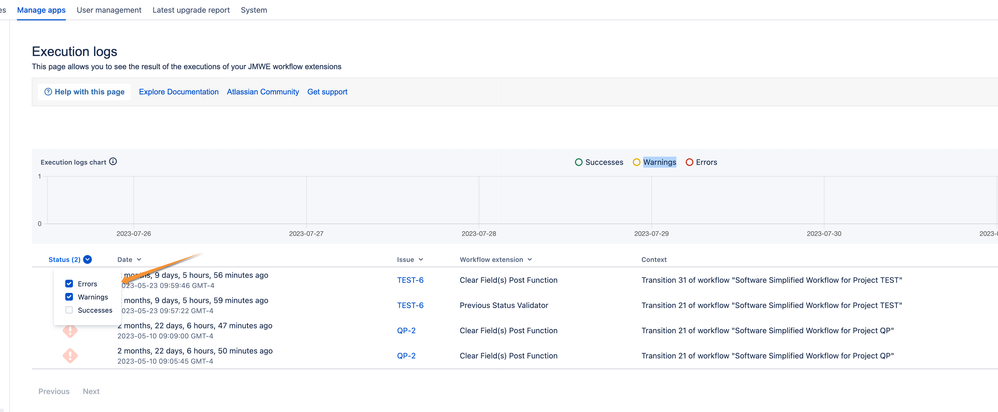Click the 2023-05-10 09:09:00 GMT-4 timestamp
Screen dimensions: 998x412
tap(165, 336)
